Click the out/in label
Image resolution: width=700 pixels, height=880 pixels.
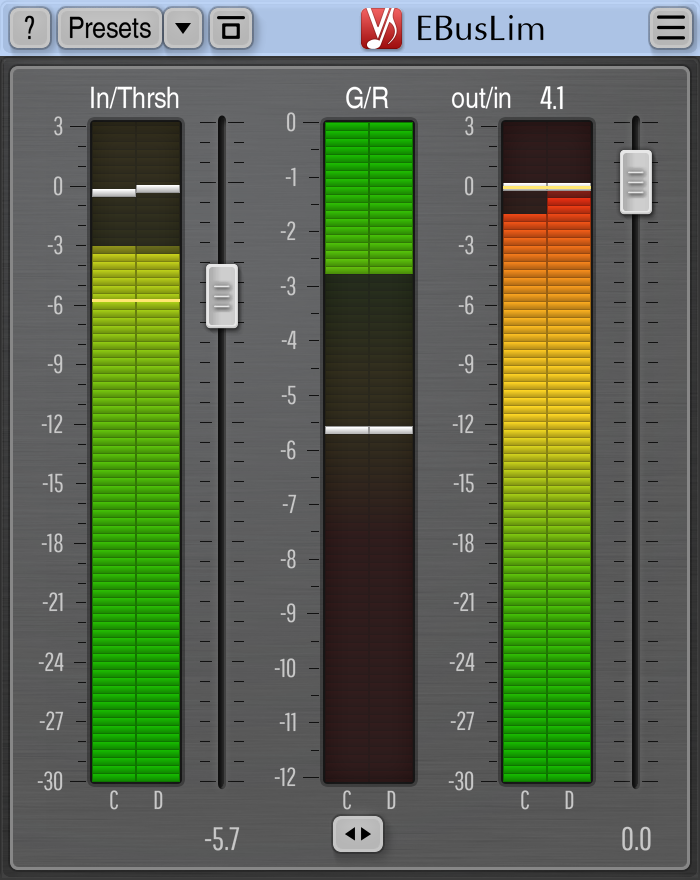[481, 99]
